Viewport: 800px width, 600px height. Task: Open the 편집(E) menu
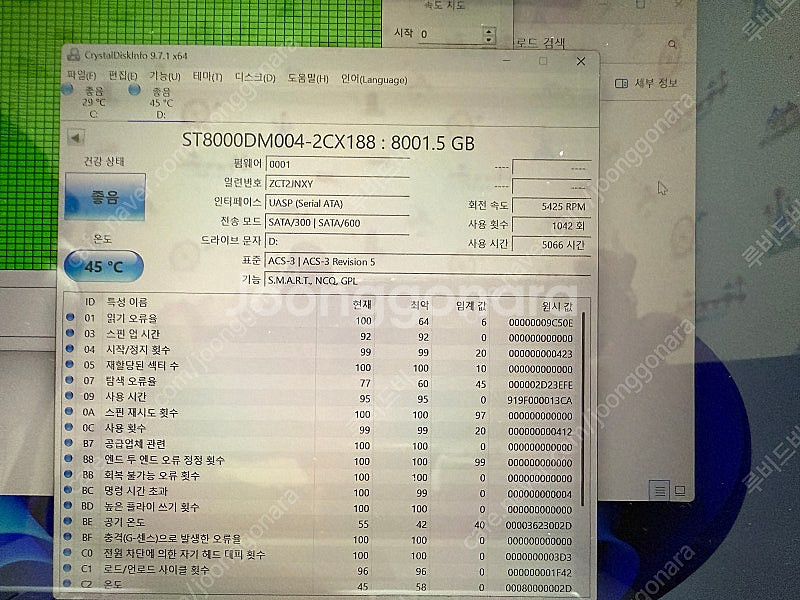[x=123, y=76]
